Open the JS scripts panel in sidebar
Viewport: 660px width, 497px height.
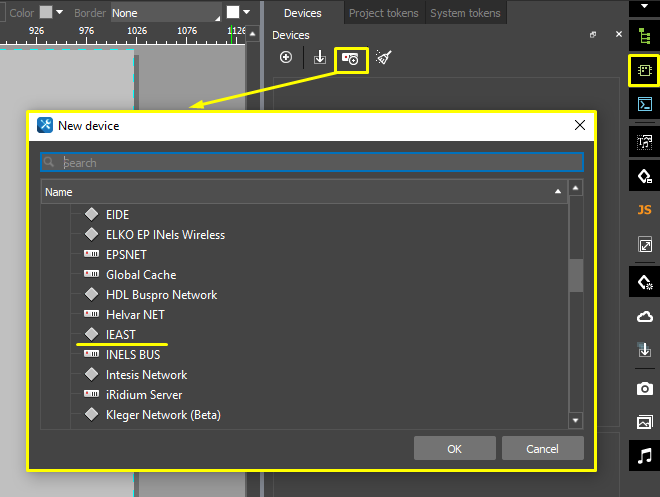point(644,210)
